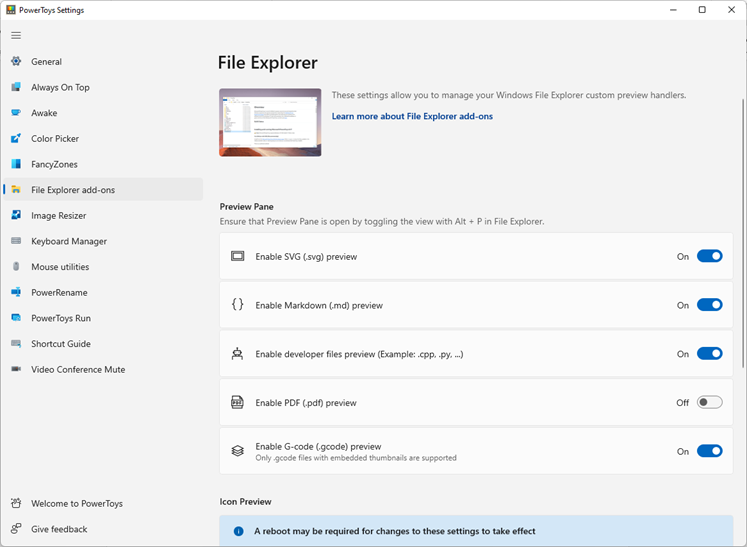747x547 pixels.
Task: Open the PowerToys Run settings page
Action: (x=60, y=318)
